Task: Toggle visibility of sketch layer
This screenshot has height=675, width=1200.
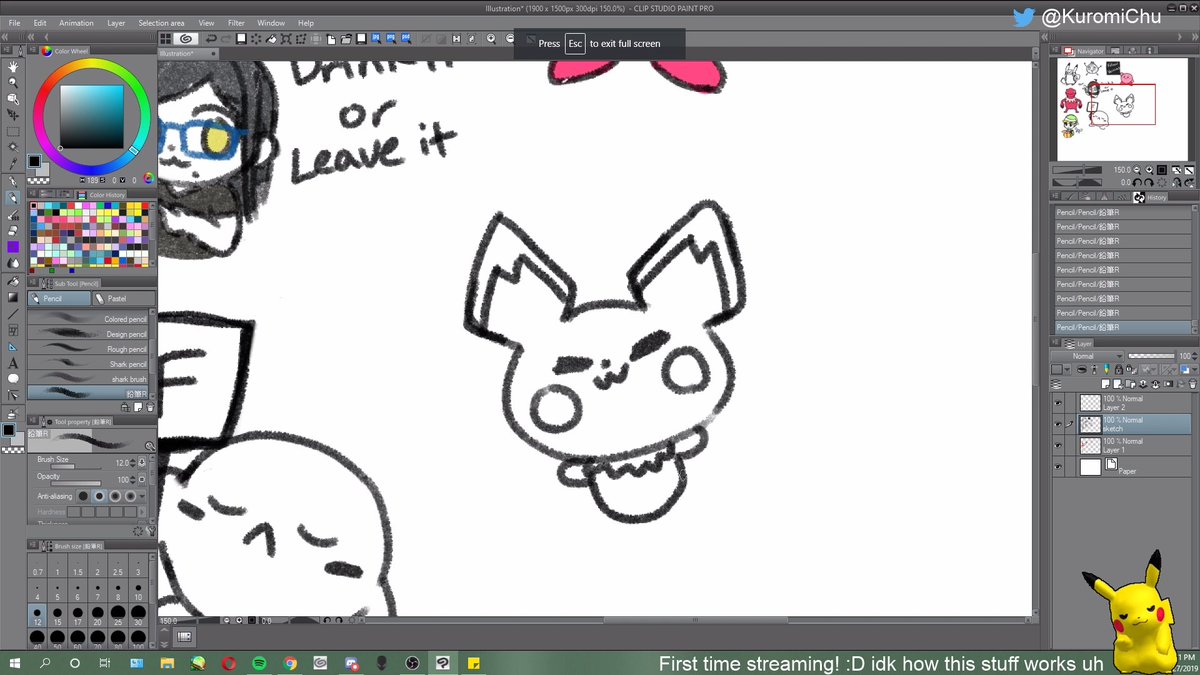Action: (1058, 424)
